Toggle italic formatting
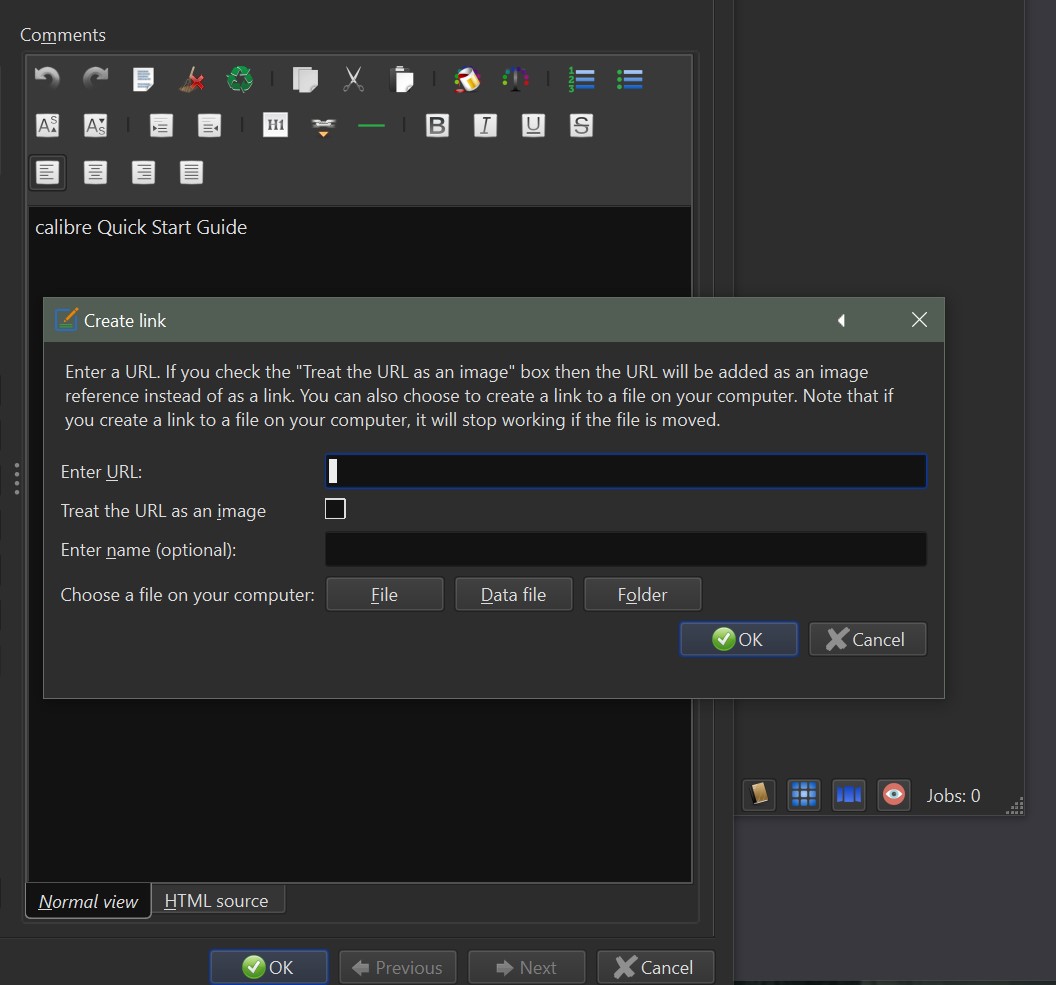Screen dimensions: 1056x985 (x=485, y=125)
